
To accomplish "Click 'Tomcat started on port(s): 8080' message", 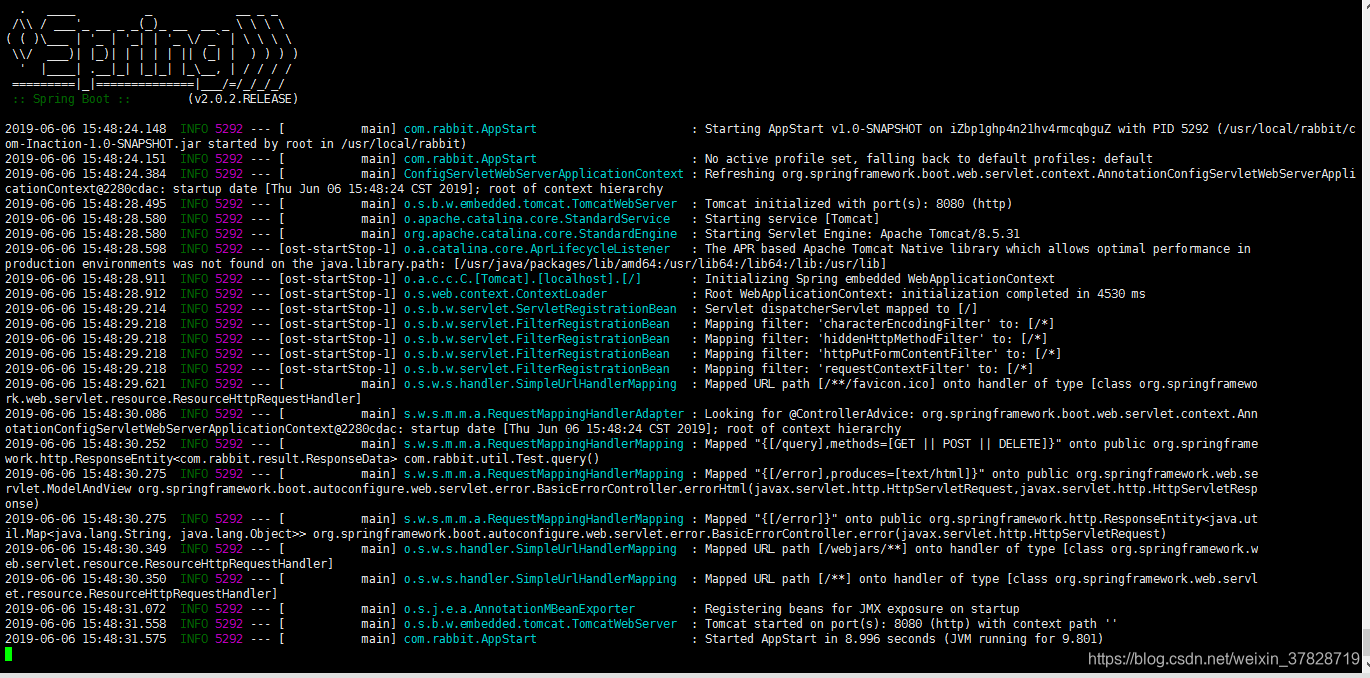I will [911, 624].
